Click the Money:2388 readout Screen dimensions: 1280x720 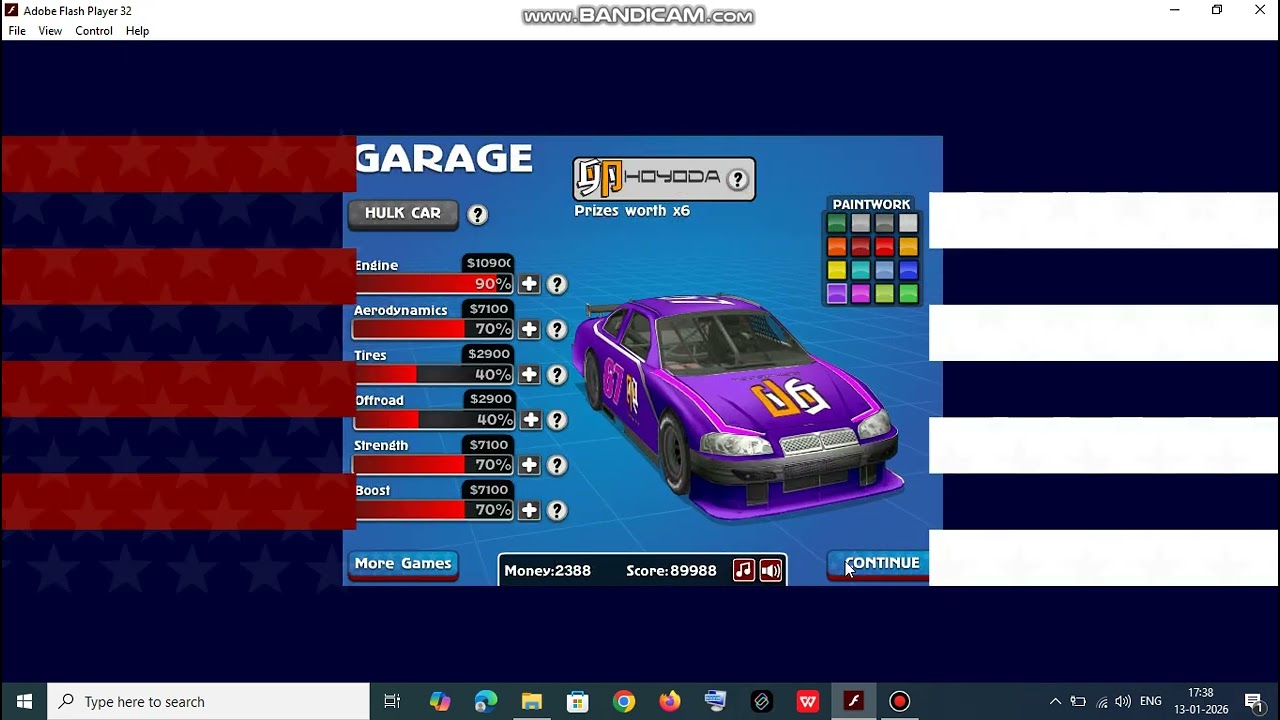click(x=547, y=571)
